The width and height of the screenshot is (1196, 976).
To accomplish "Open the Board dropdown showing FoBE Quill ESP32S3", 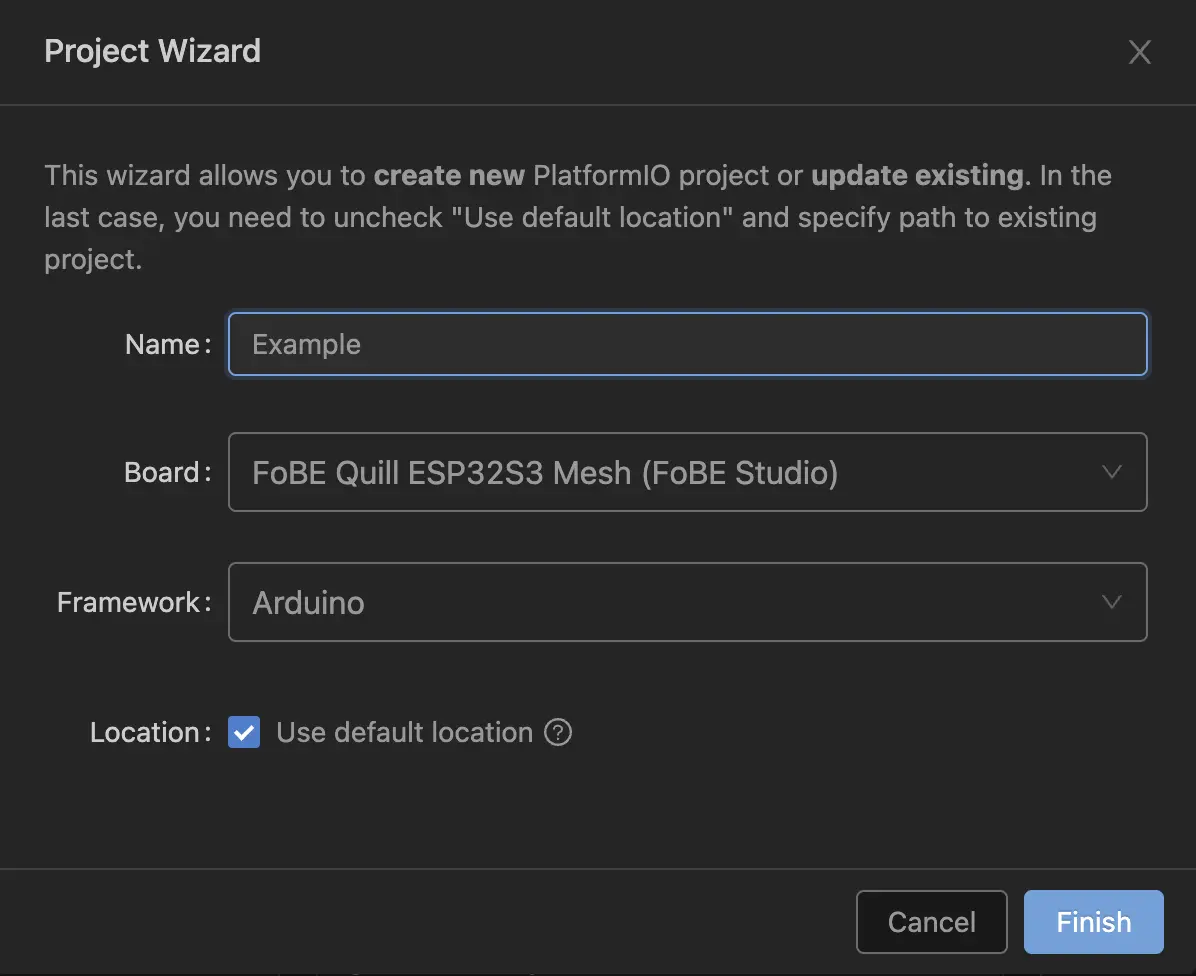I will pyautogui.click(x=687, y=472).
